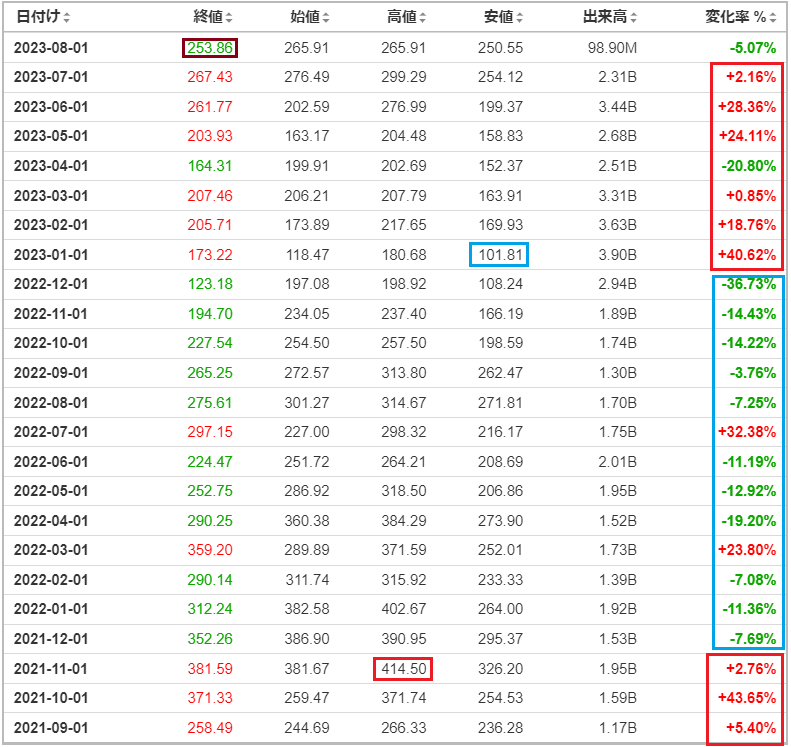The image size is (791, 747).
Task: Select the change rate +18.76%
Action: point(747,225)
